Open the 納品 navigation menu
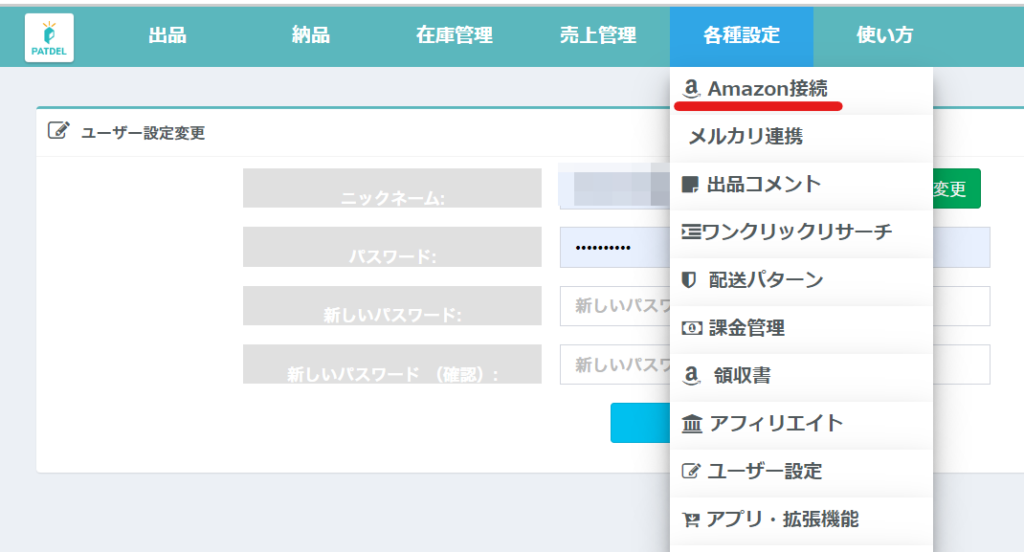The image size is (1024, 552). tap(311, 36)
